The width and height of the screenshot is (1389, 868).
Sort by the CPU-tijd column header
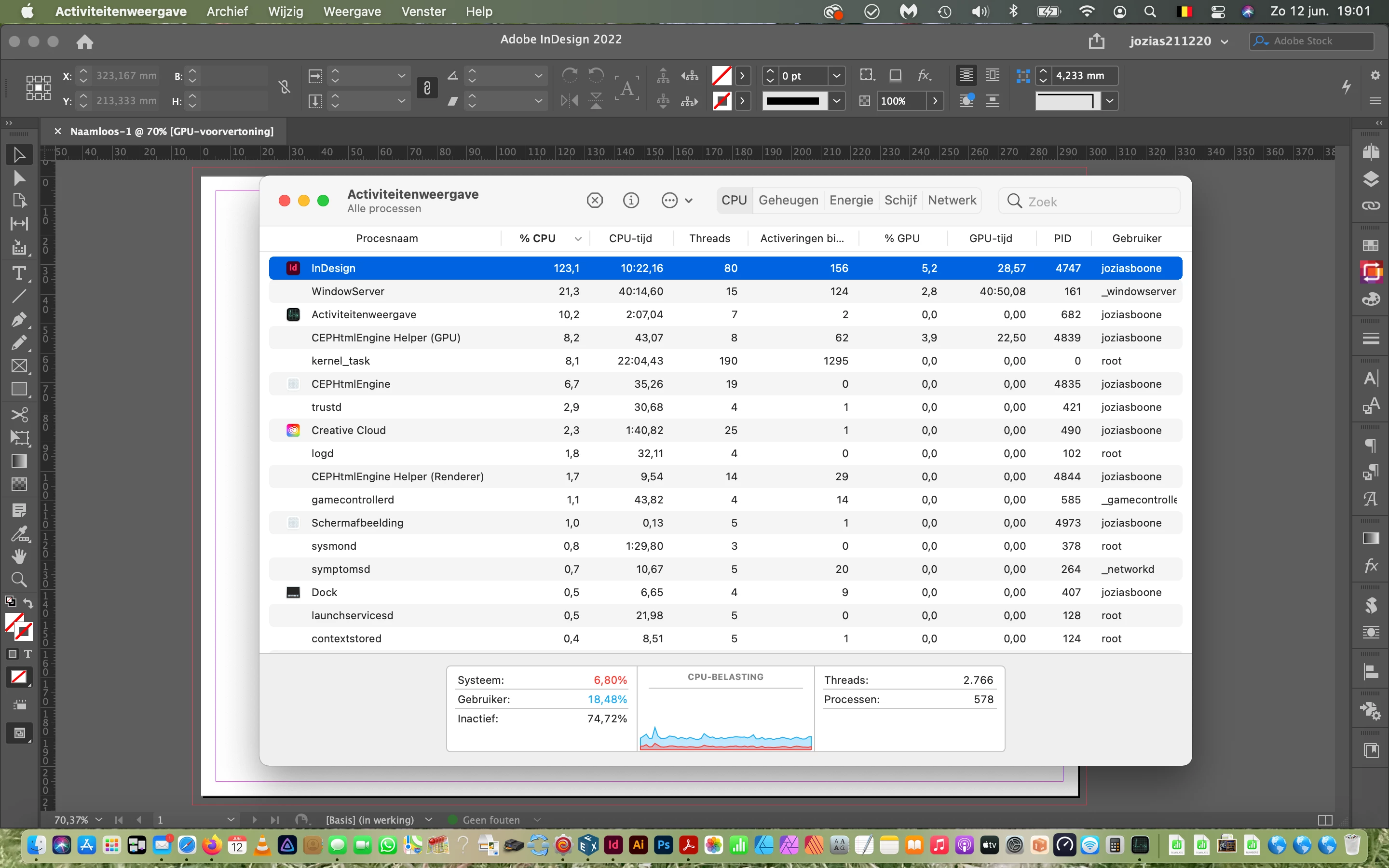click(630, 238)
